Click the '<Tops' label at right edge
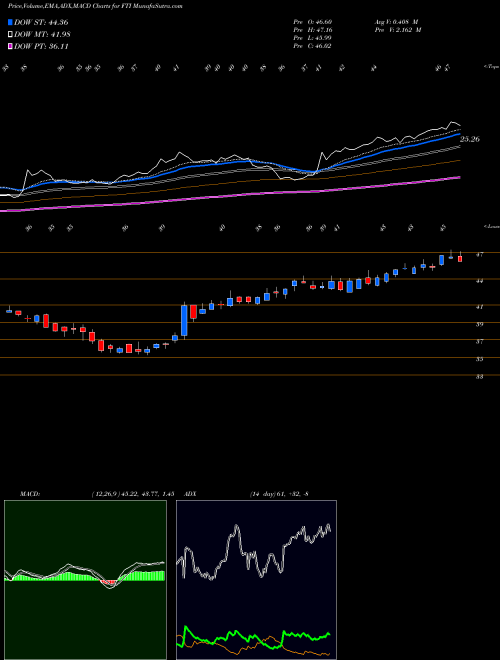This screenshot has width=500, height=660. point(491,67)
